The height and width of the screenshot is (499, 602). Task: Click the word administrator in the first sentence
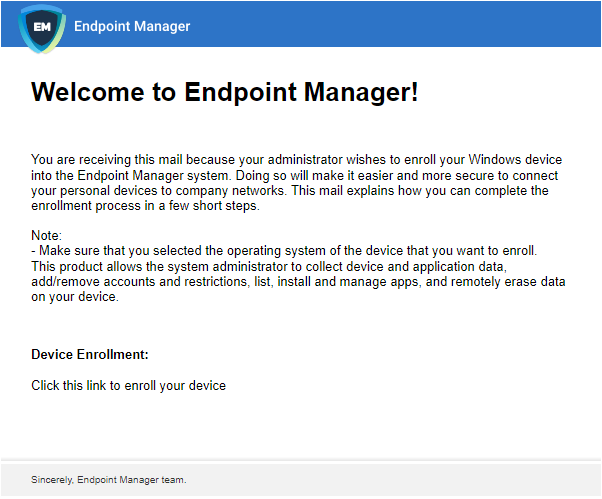click(x=305, y=159)
